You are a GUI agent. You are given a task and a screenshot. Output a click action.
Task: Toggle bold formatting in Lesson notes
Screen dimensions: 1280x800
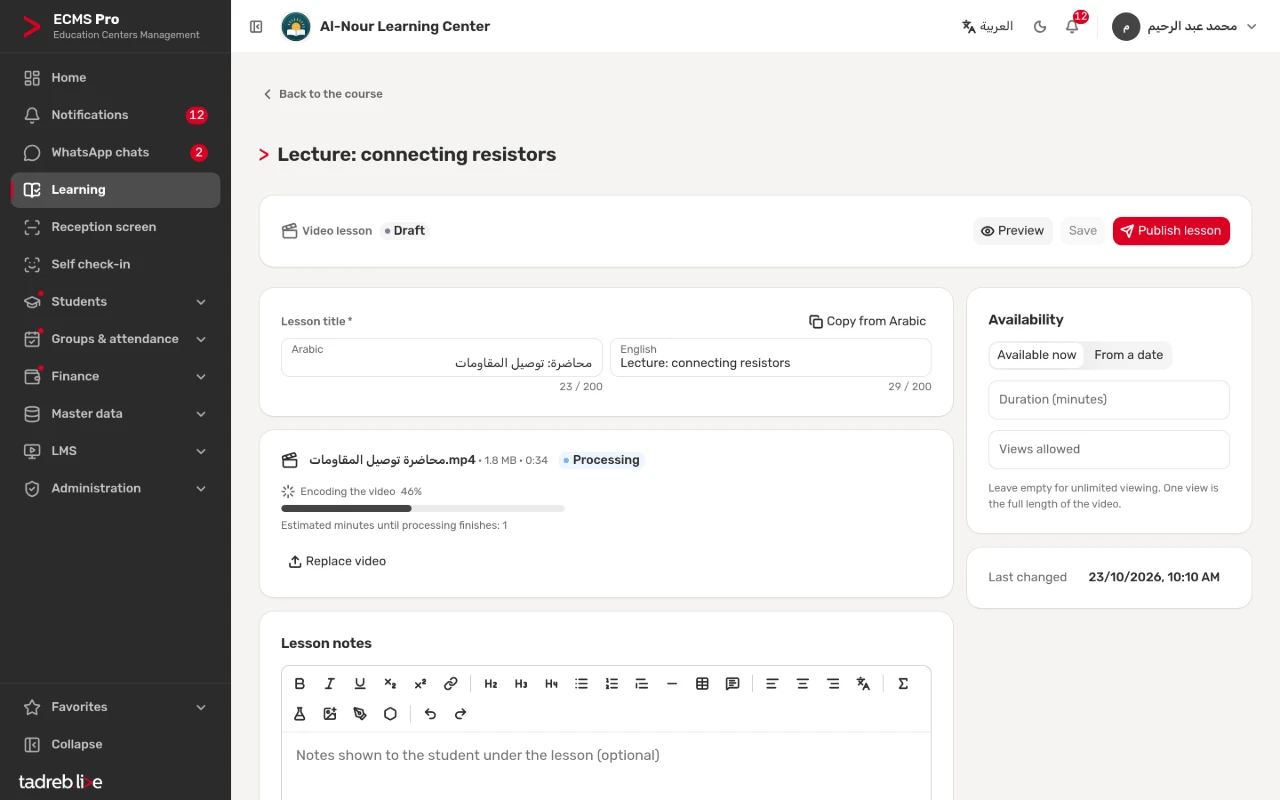300,684
